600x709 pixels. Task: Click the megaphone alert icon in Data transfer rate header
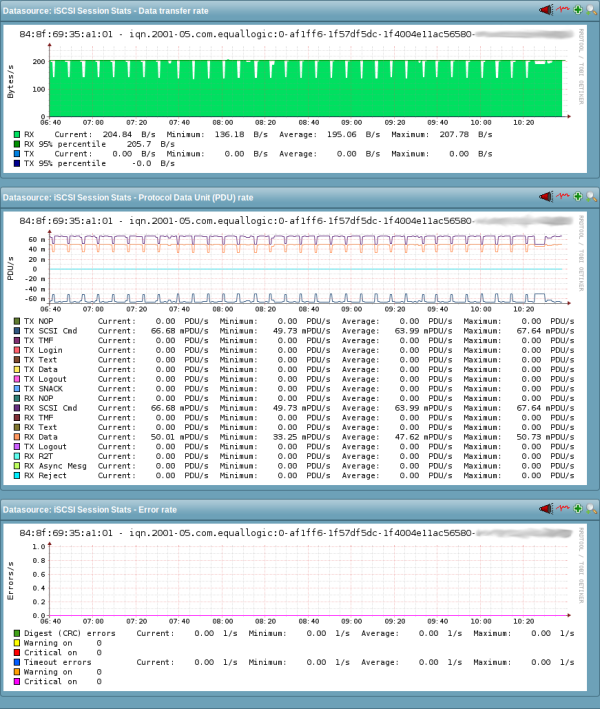pyautogui.click(x=546, y=9)
